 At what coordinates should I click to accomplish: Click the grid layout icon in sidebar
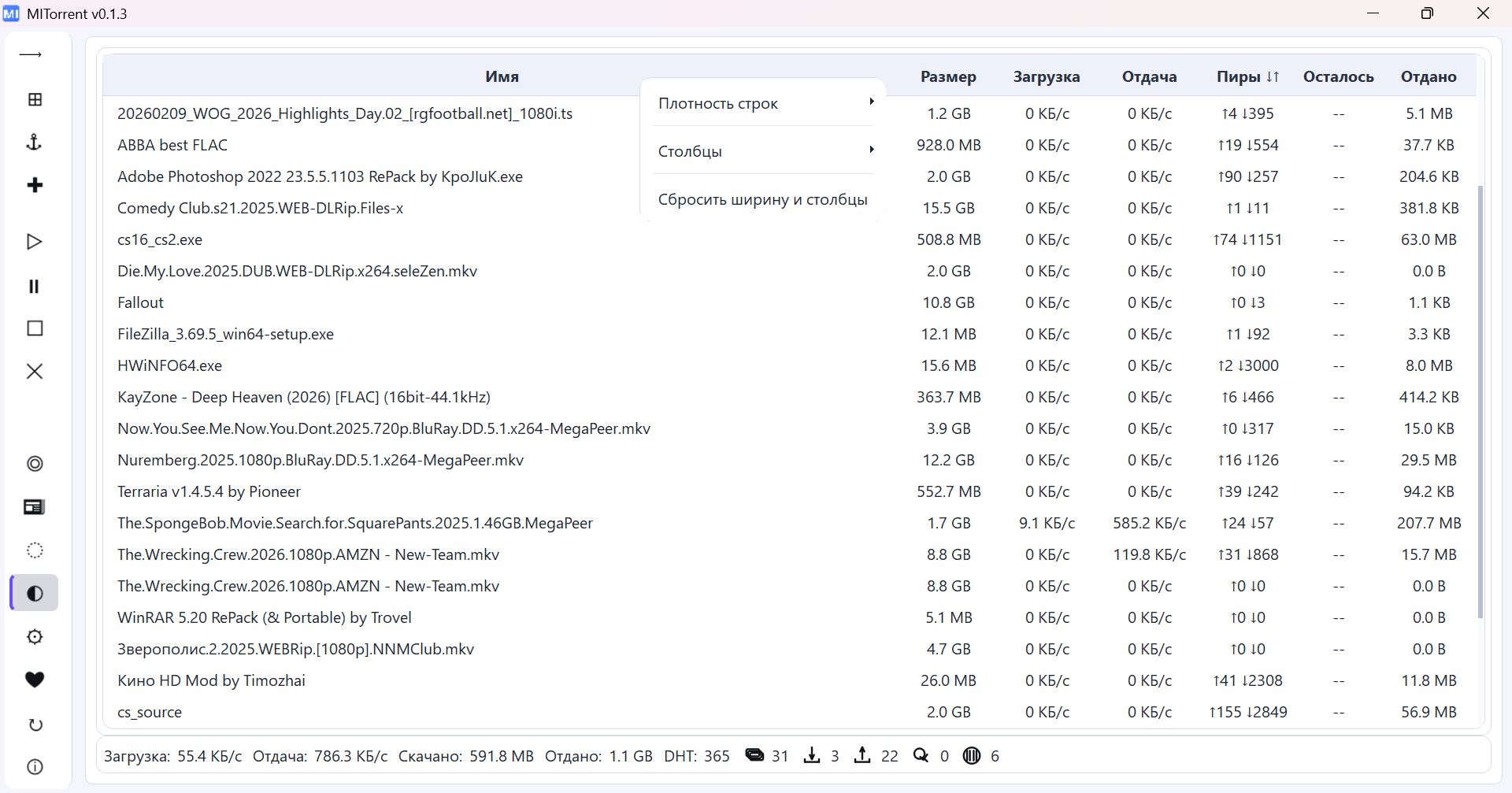coord(34,99)
